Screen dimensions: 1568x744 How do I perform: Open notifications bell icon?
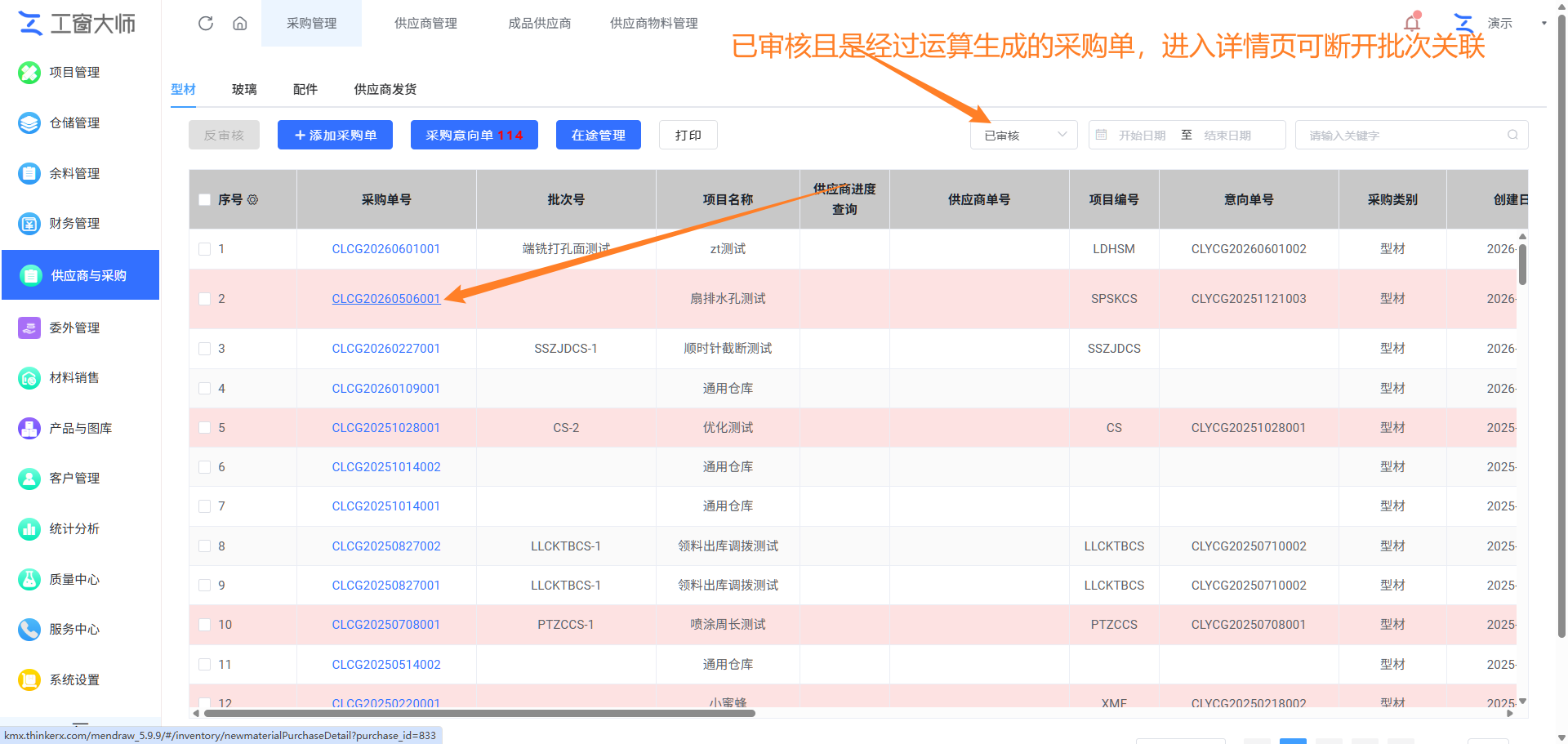click(1412, 23)
